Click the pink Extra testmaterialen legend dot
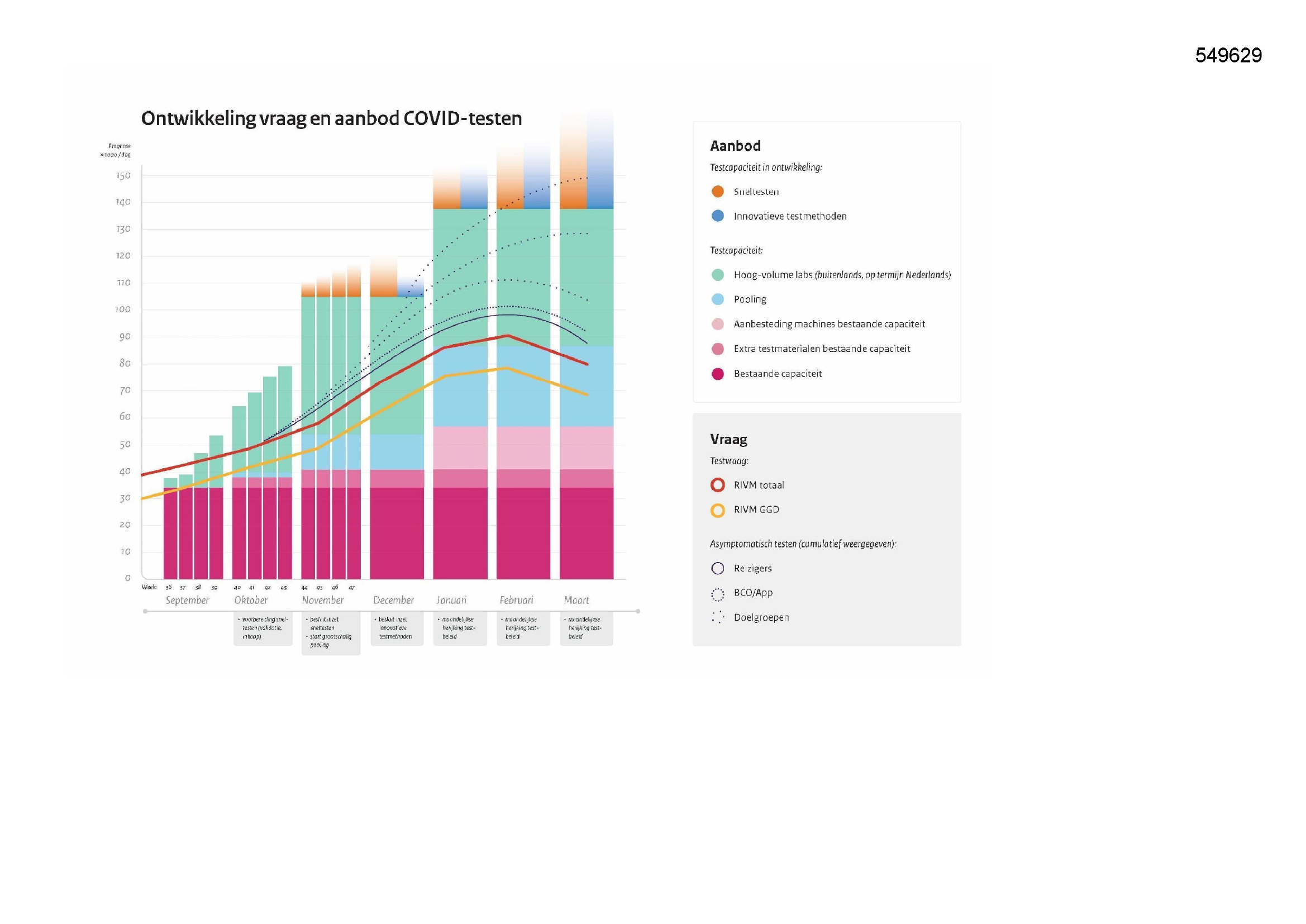This screenshot has width=1306, height=924. 718,349
